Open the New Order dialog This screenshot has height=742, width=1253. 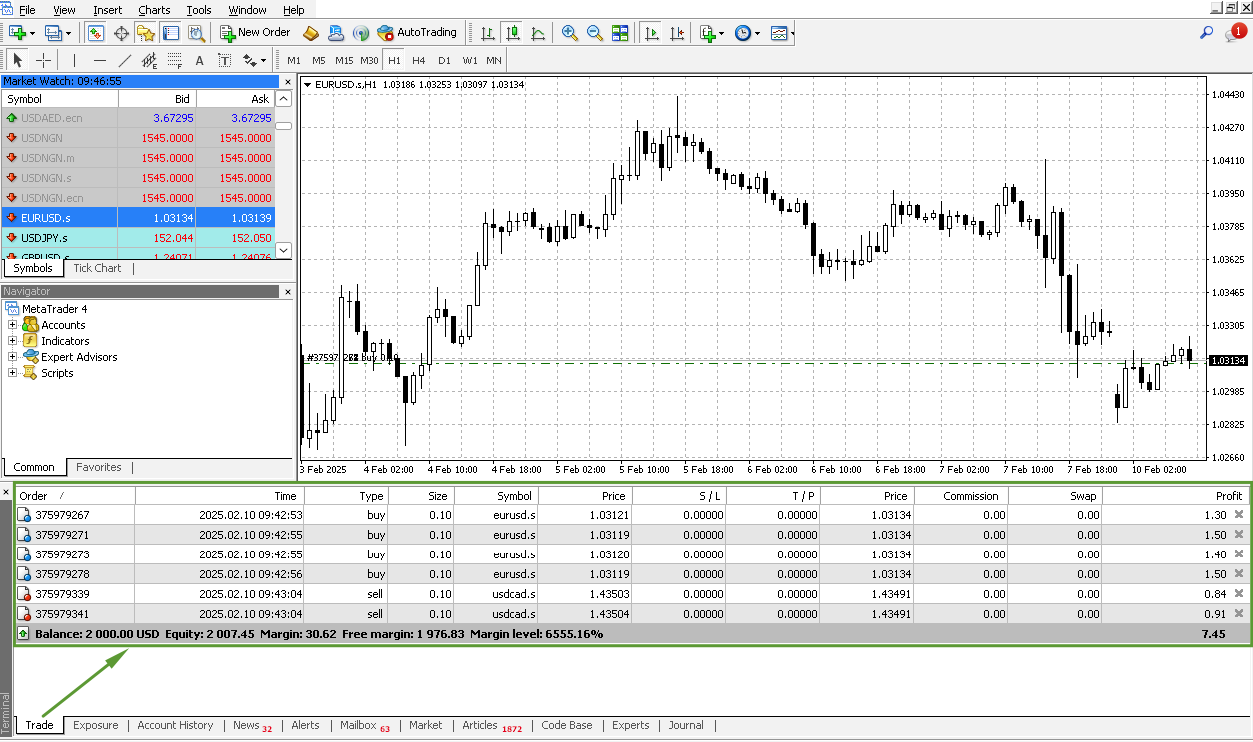coord(255,31)
